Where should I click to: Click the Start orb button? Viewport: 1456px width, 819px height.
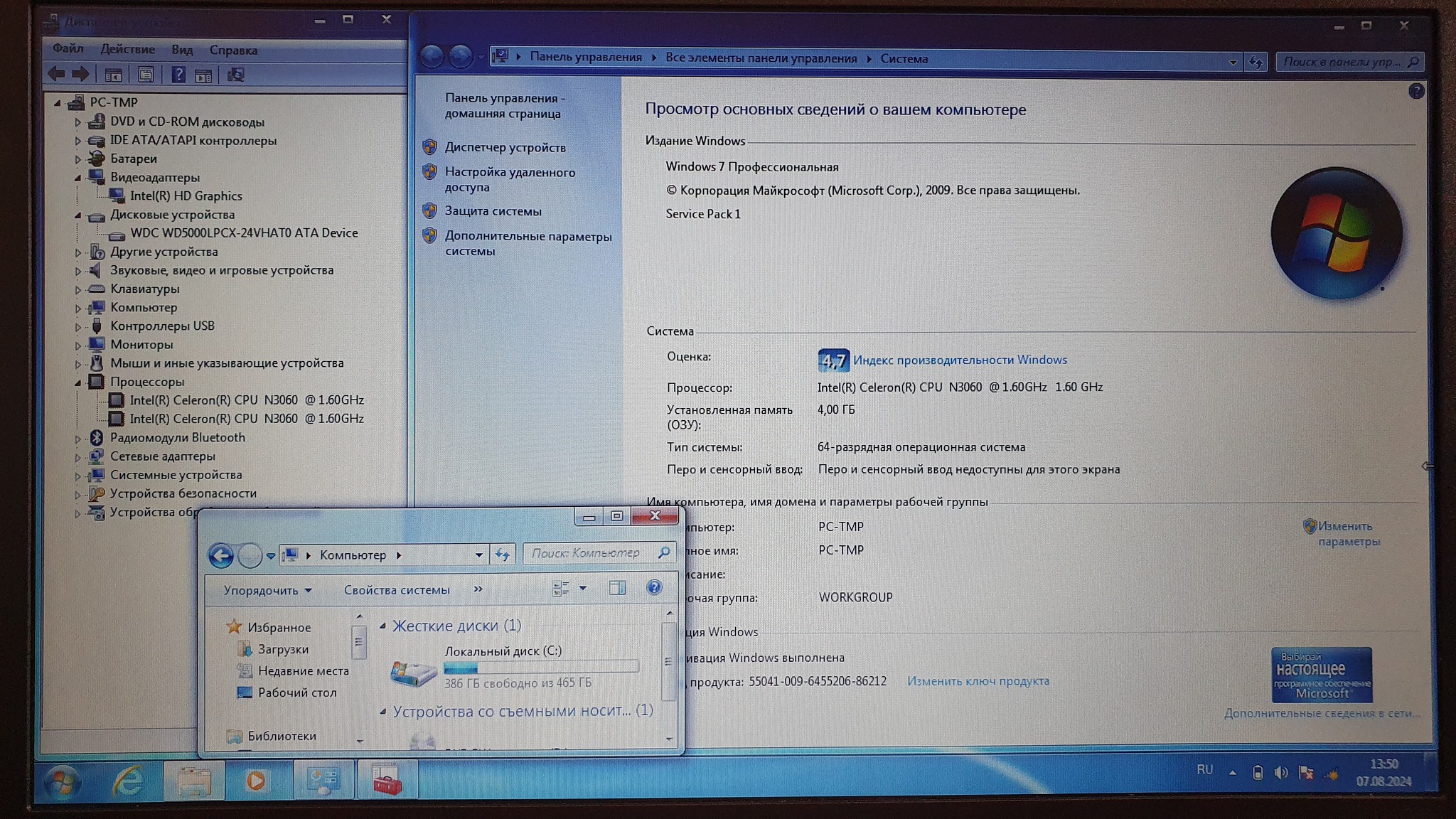click(63, 783)
